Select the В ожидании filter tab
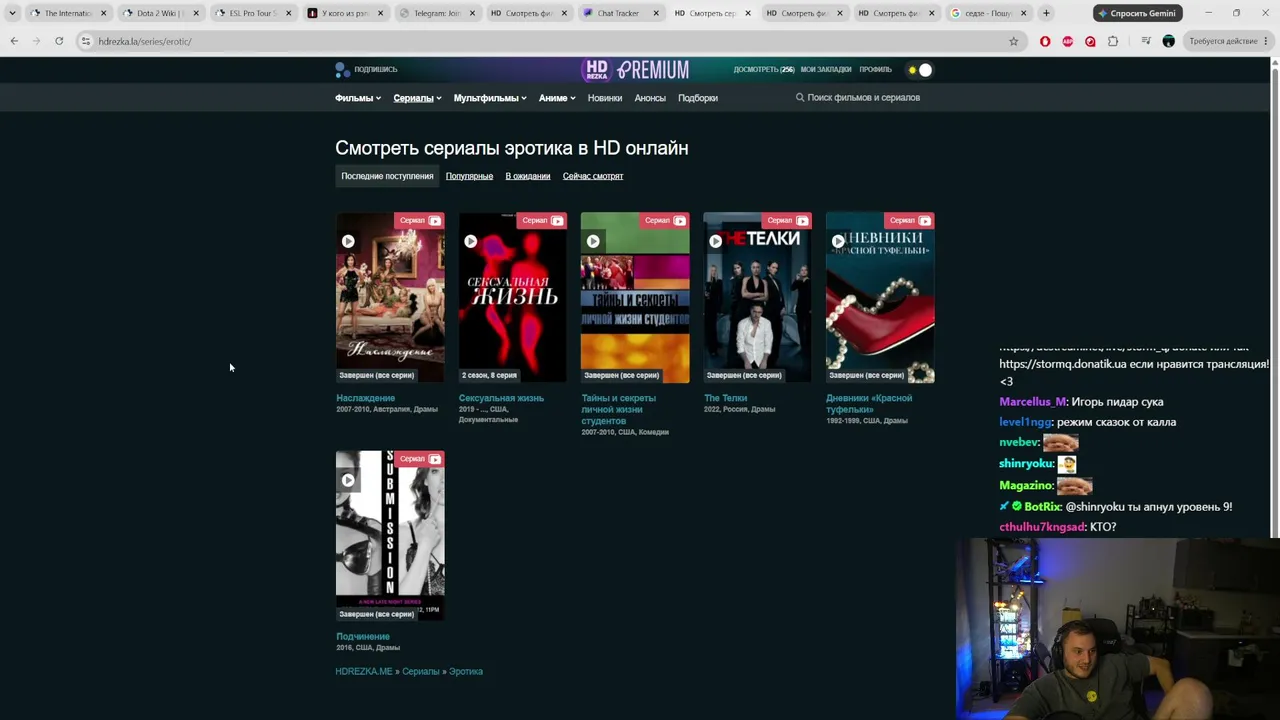This screenshot has width=1280, height=720. click(x=528, y=176)
